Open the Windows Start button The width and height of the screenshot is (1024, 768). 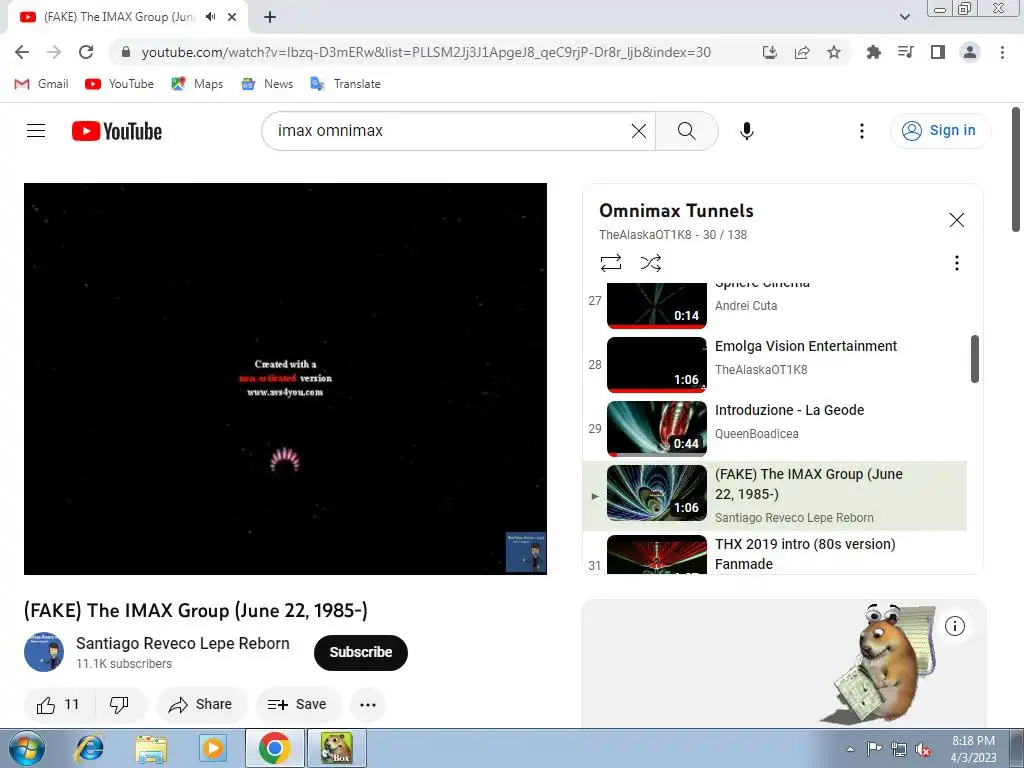click(27, 748)
